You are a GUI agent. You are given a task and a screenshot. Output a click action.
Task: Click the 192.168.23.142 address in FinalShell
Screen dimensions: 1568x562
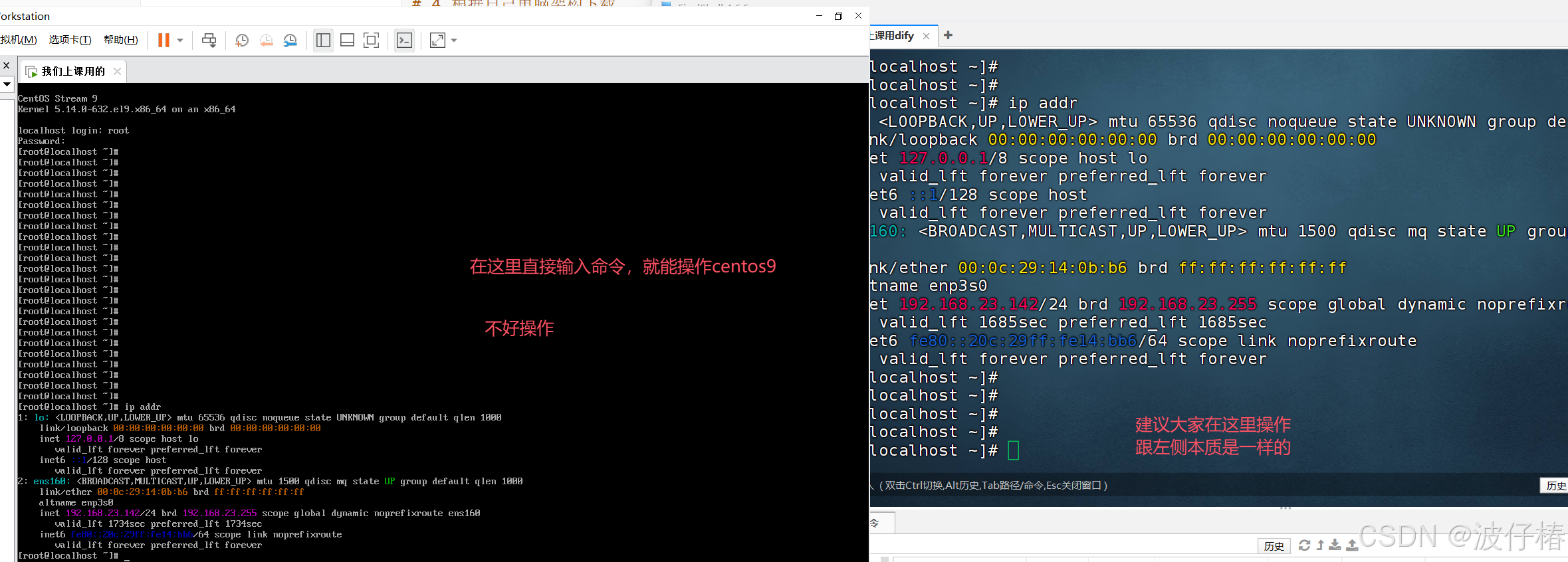point(968,304)
